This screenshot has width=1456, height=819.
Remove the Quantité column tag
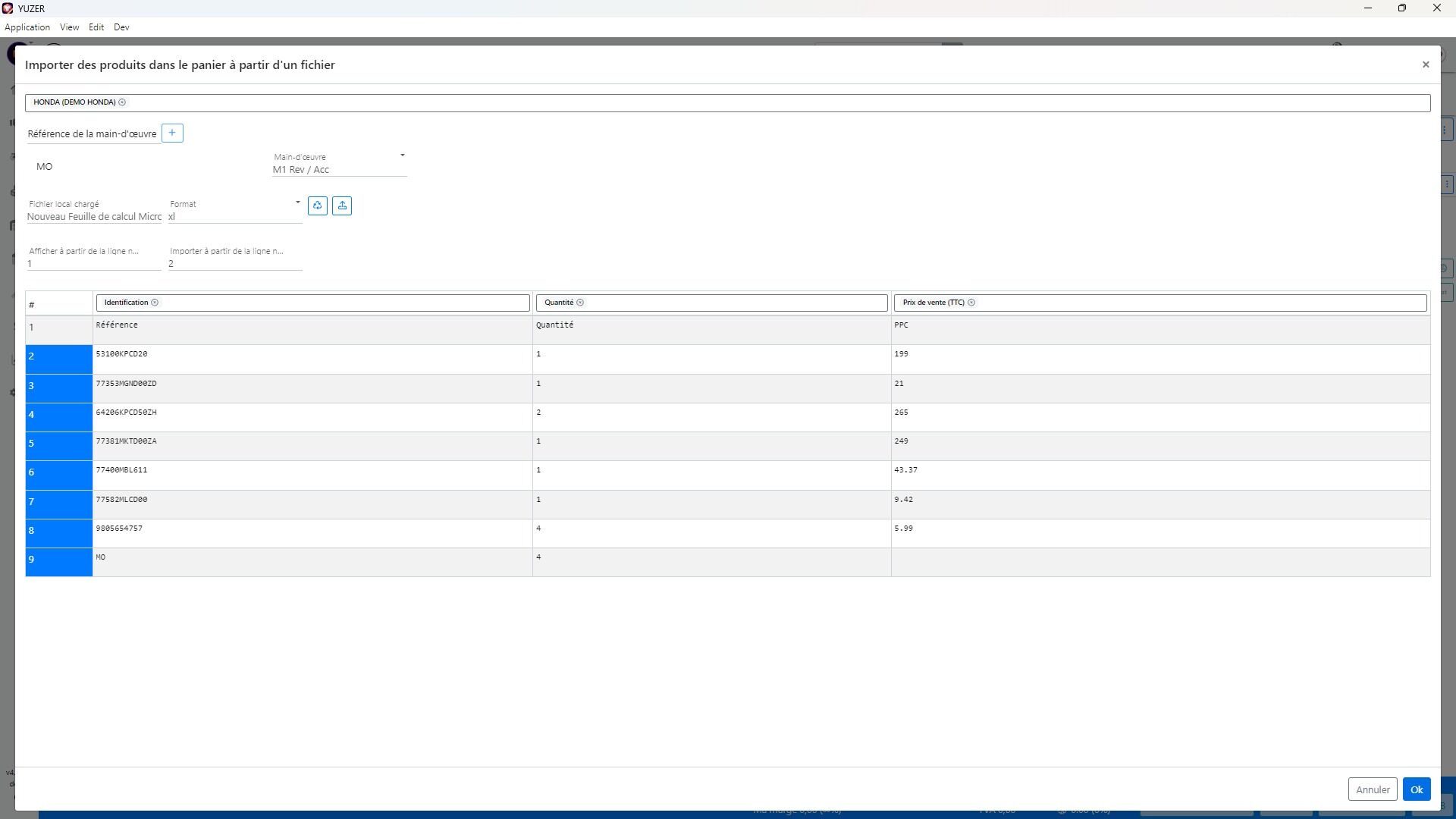[580, 303]
